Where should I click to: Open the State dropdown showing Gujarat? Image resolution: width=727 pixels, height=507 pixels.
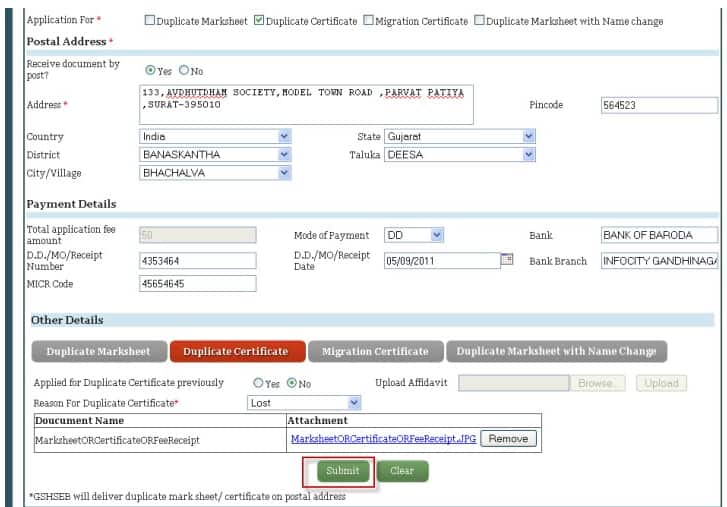pos(459,136)
